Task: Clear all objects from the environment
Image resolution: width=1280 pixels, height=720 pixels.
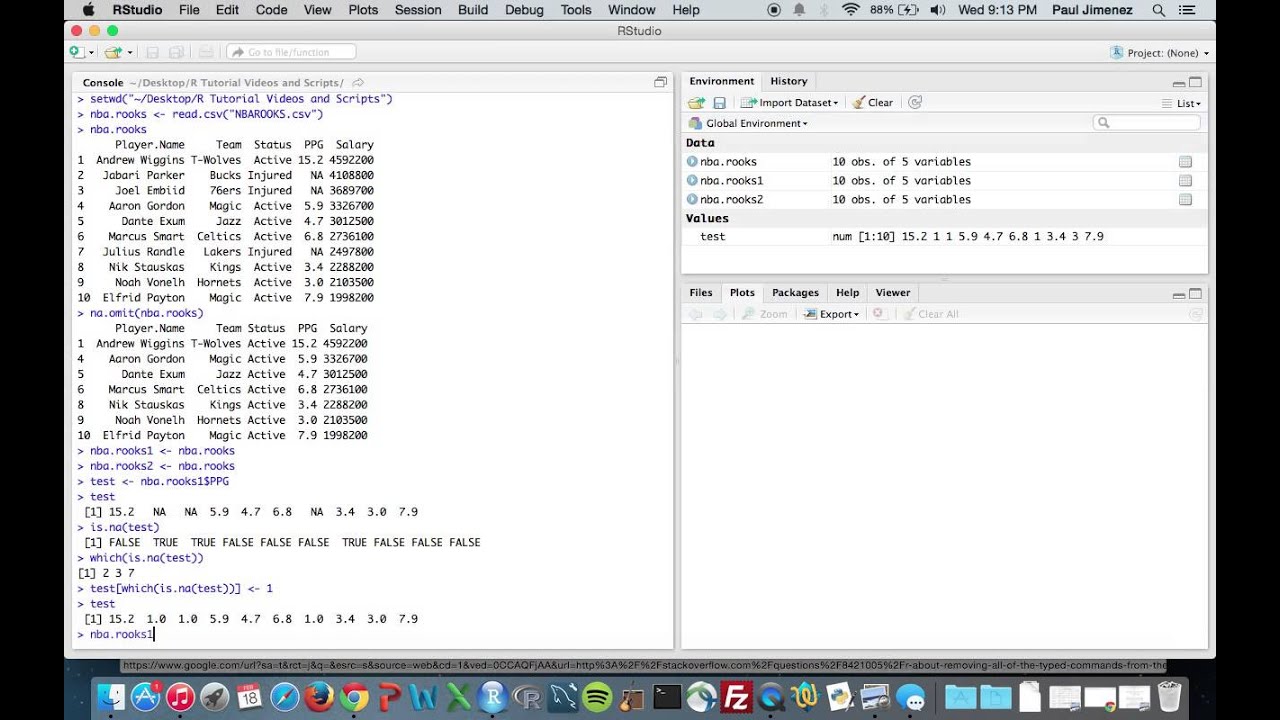Action: [873, 102]
